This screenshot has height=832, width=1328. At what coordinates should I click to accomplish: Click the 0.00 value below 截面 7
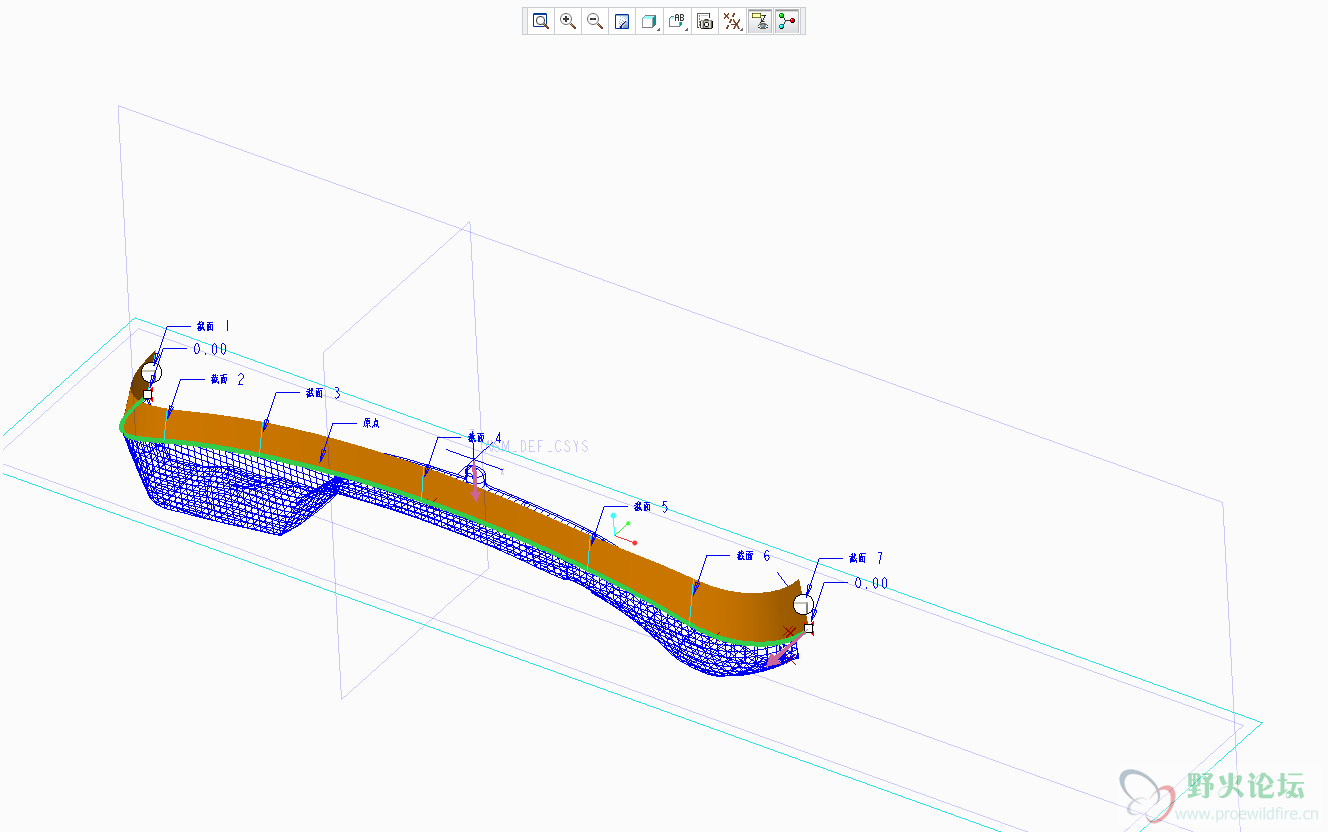(870, 583)
